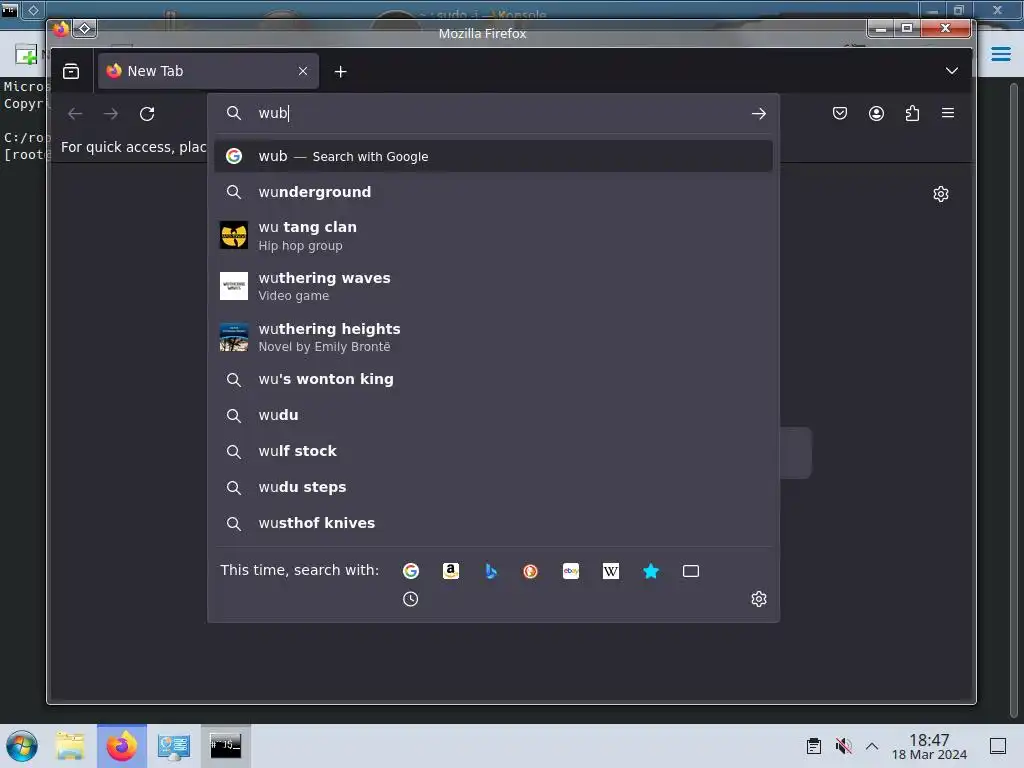Personalize New Tab with the gear icon
The image size is (1024, 768).
coord(941,194)
